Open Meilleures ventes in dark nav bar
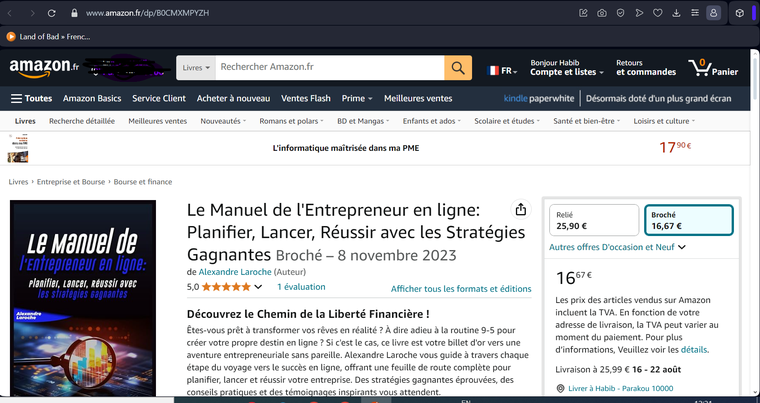760x403 pixels. [418, 98]
